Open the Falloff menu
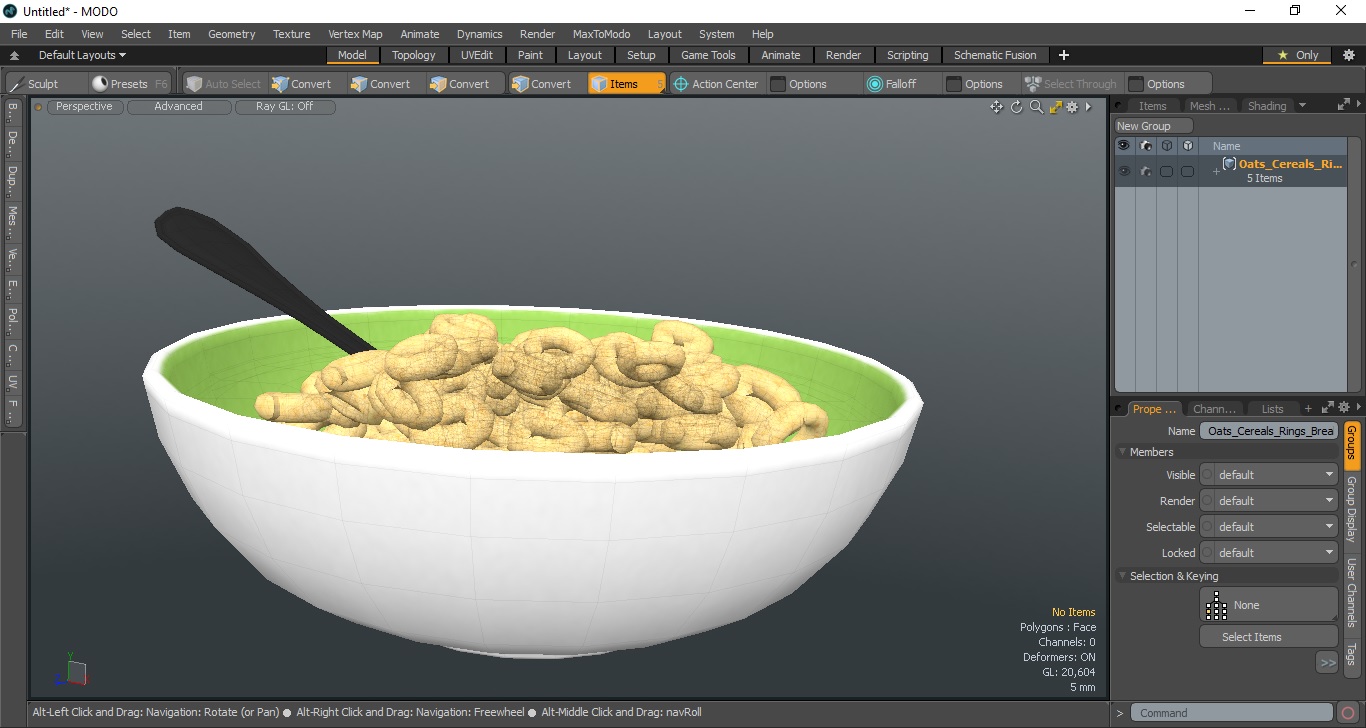The width and height of the screenshot is (1366, 728). (900, 84)
